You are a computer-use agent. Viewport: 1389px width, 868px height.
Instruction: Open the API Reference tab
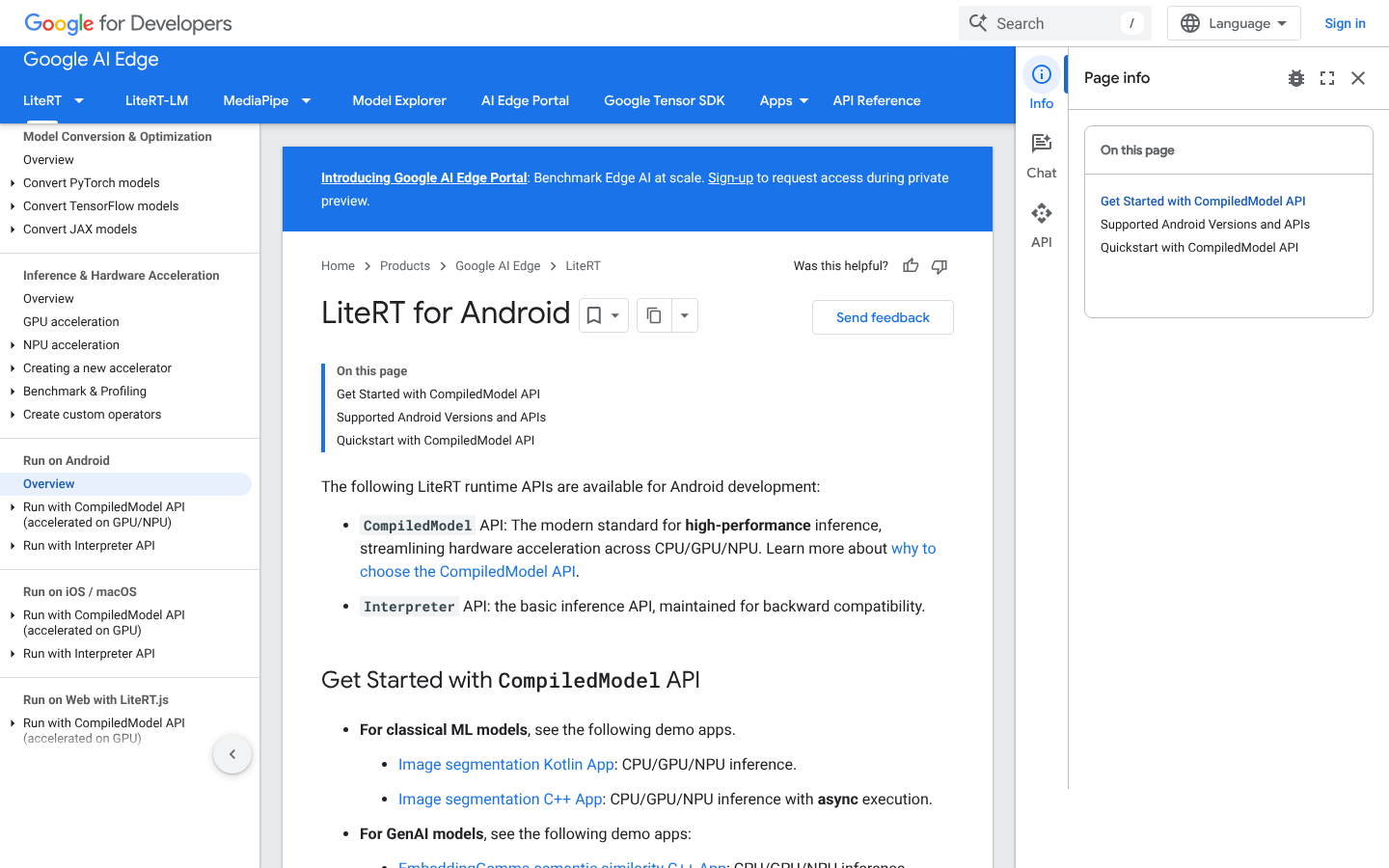[877, 100]
